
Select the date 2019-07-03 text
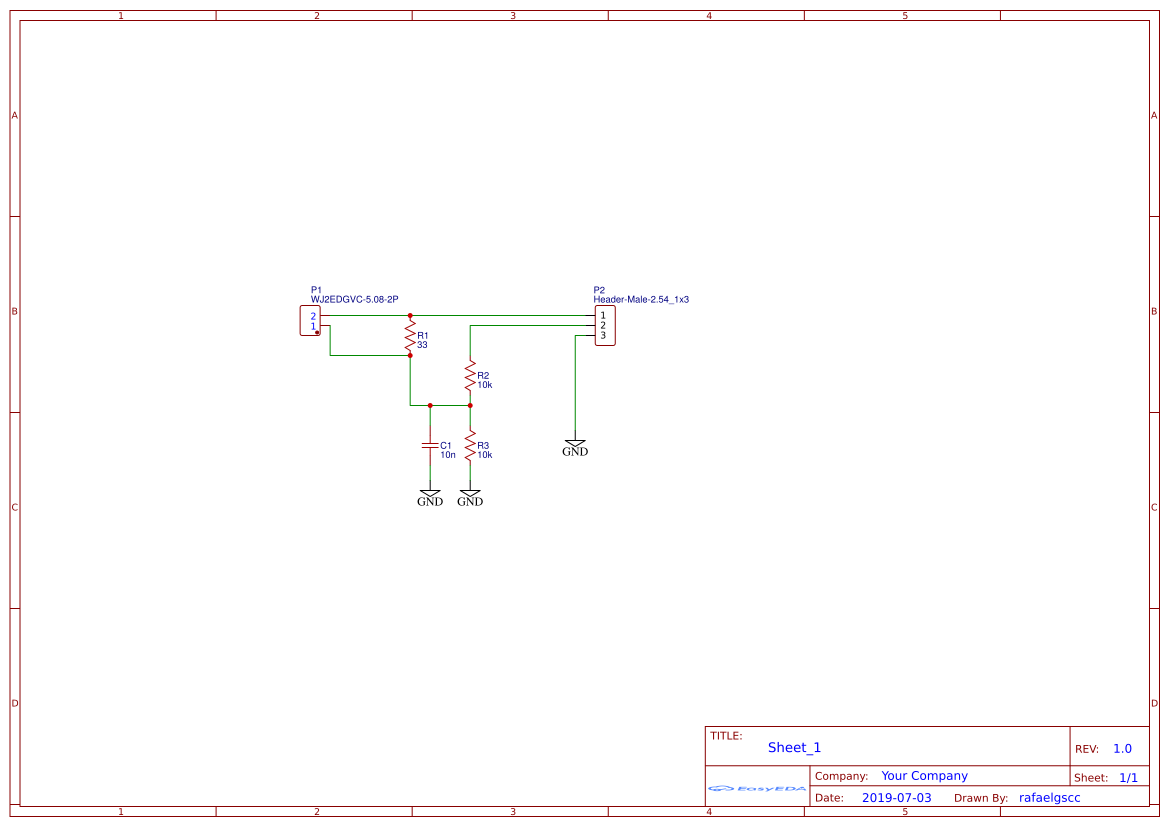896,797
